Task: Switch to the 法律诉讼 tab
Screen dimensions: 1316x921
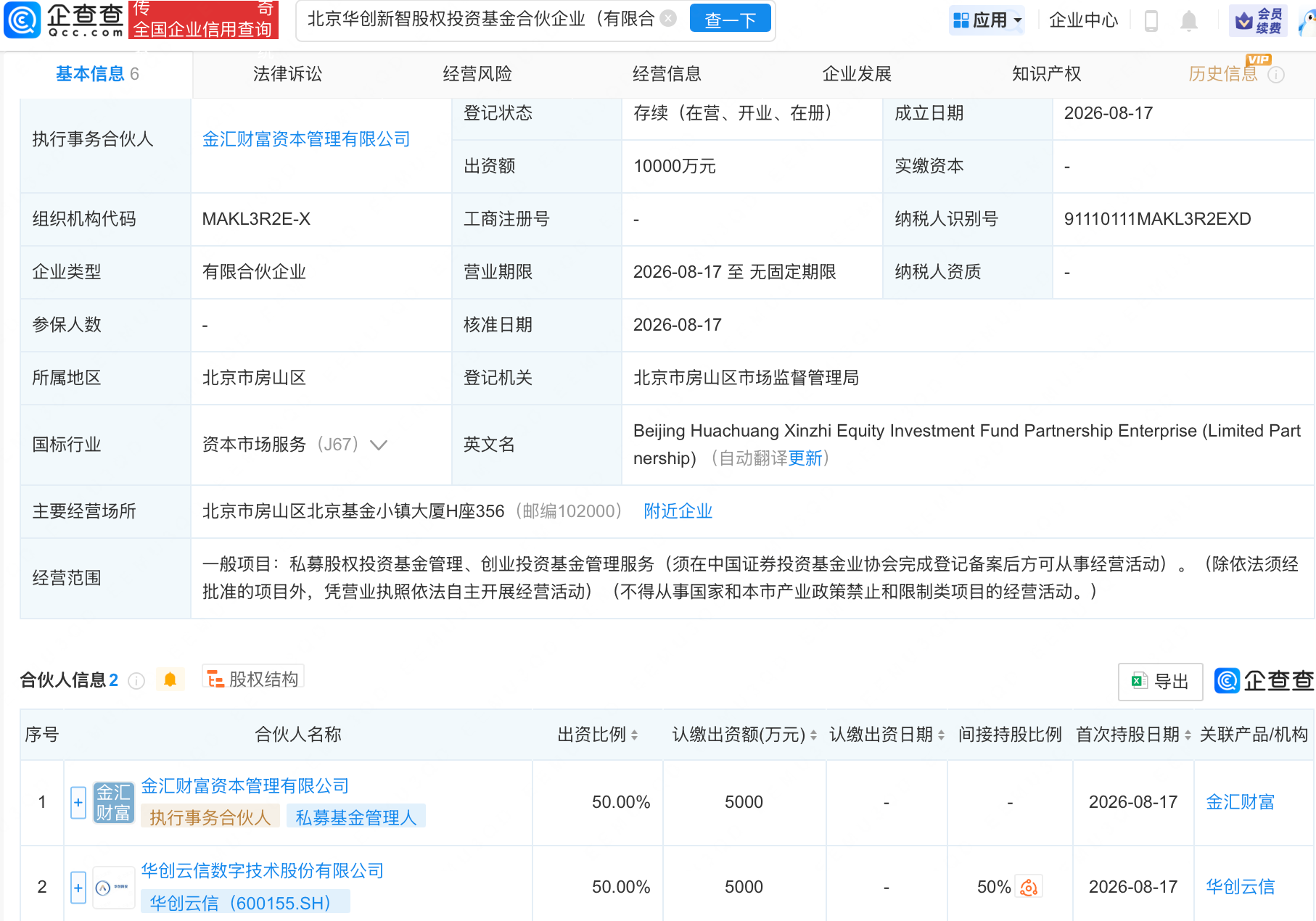Action: pyautogui.click(x=287, y=74)
